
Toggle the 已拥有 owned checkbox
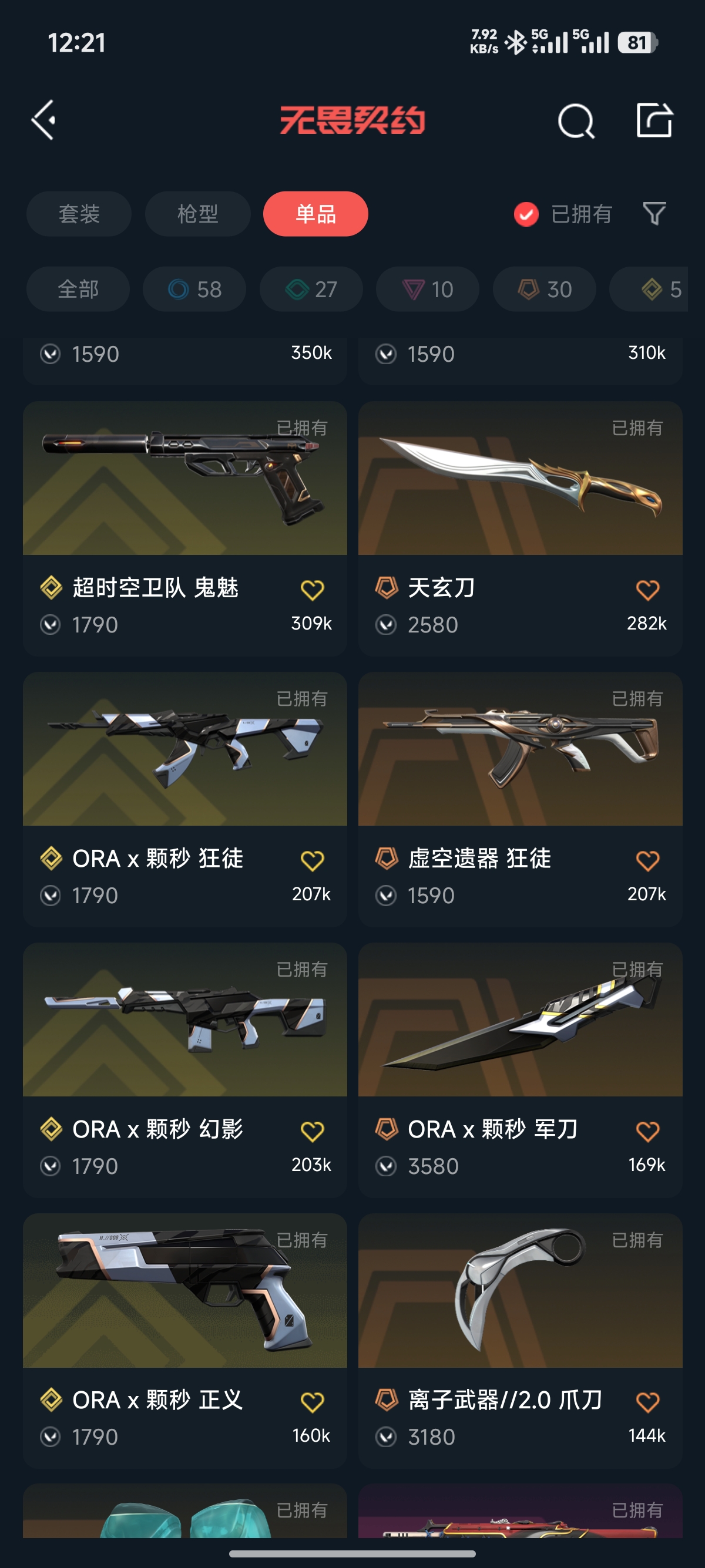526,214
